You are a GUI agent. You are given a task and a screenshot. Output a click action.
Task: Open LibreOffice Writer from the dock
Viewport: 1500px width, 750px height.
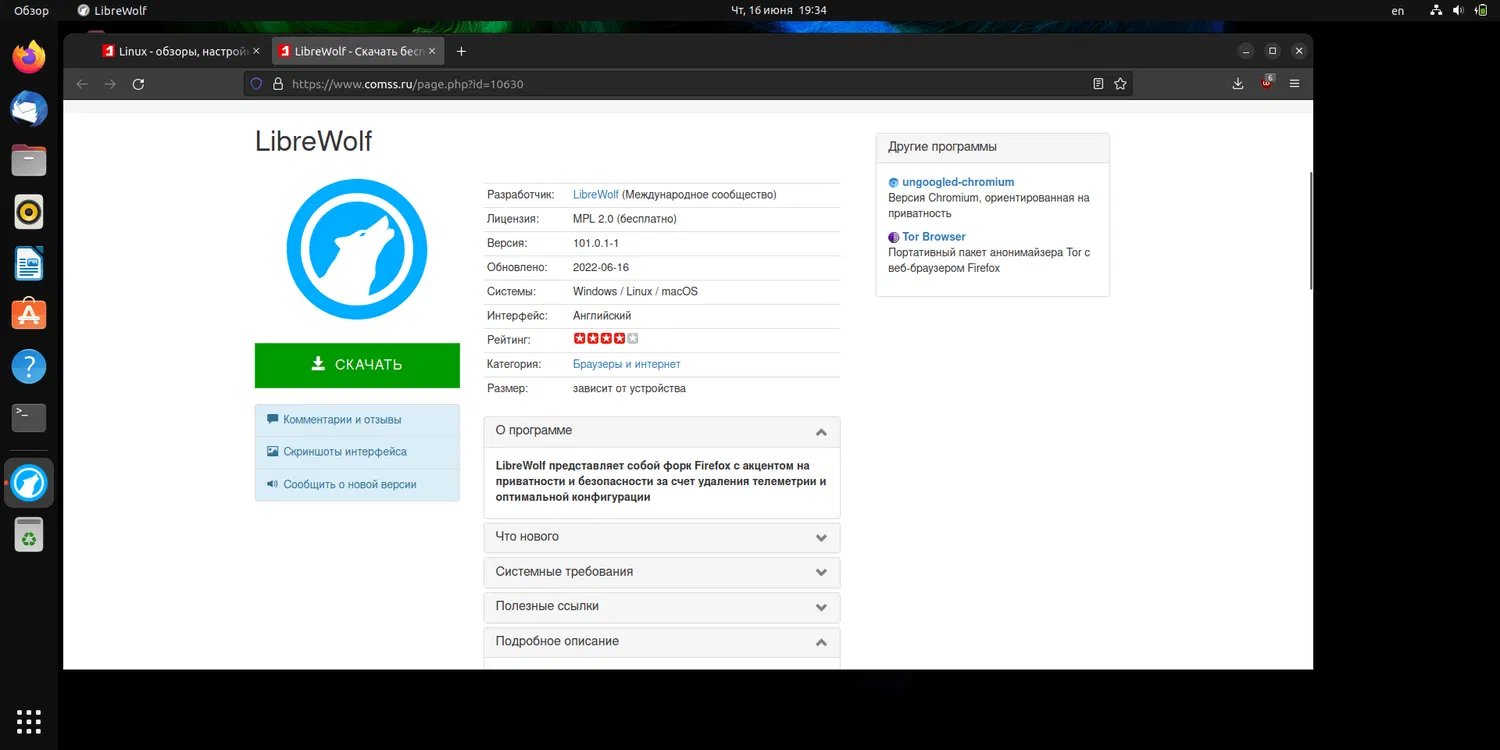[29, 264]
